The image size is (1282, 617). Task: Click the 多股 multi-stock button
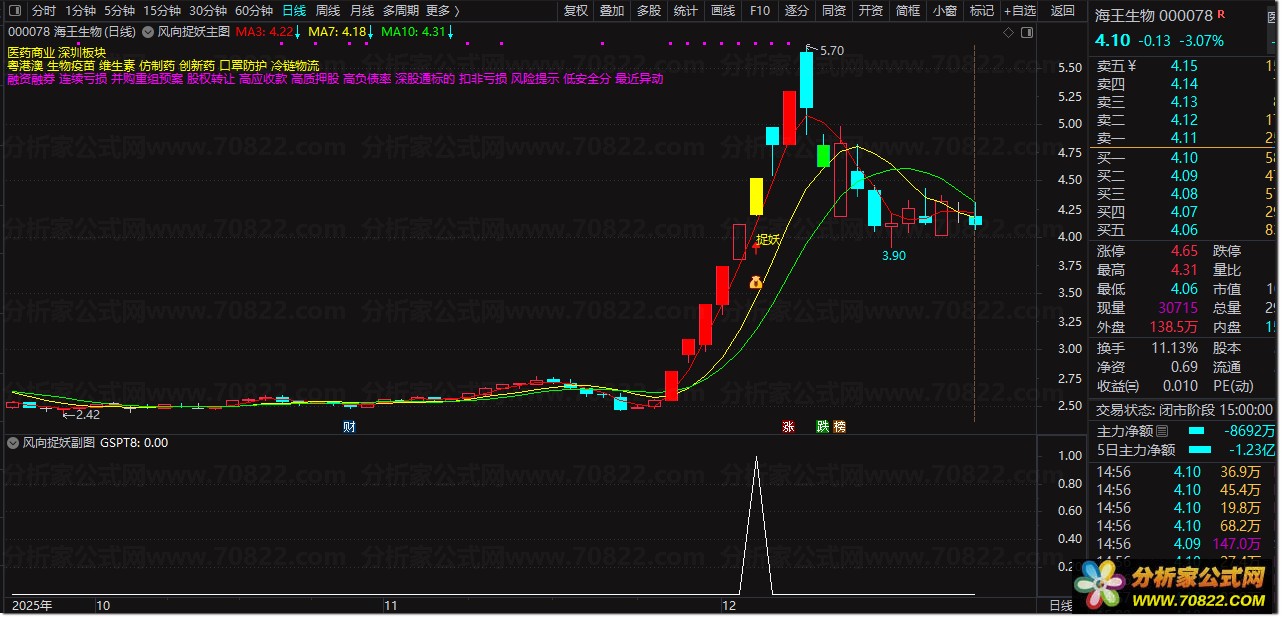[649, 11]
